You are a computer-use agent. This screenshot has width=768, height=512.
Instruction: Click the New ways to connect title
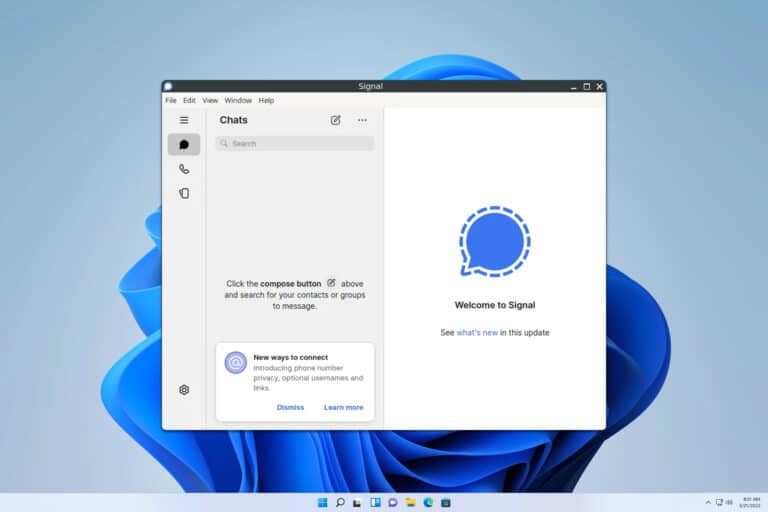290,358
